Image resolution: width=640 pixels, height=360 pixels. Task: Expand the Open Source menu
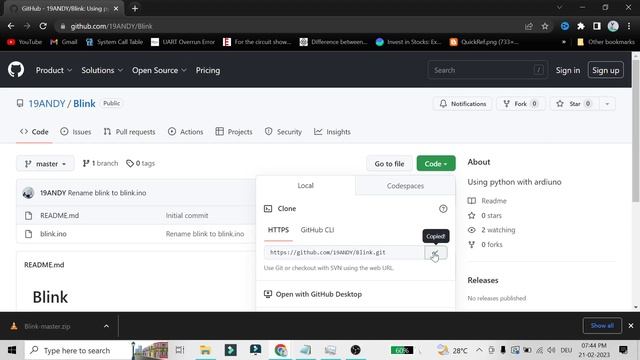(159, 70)
